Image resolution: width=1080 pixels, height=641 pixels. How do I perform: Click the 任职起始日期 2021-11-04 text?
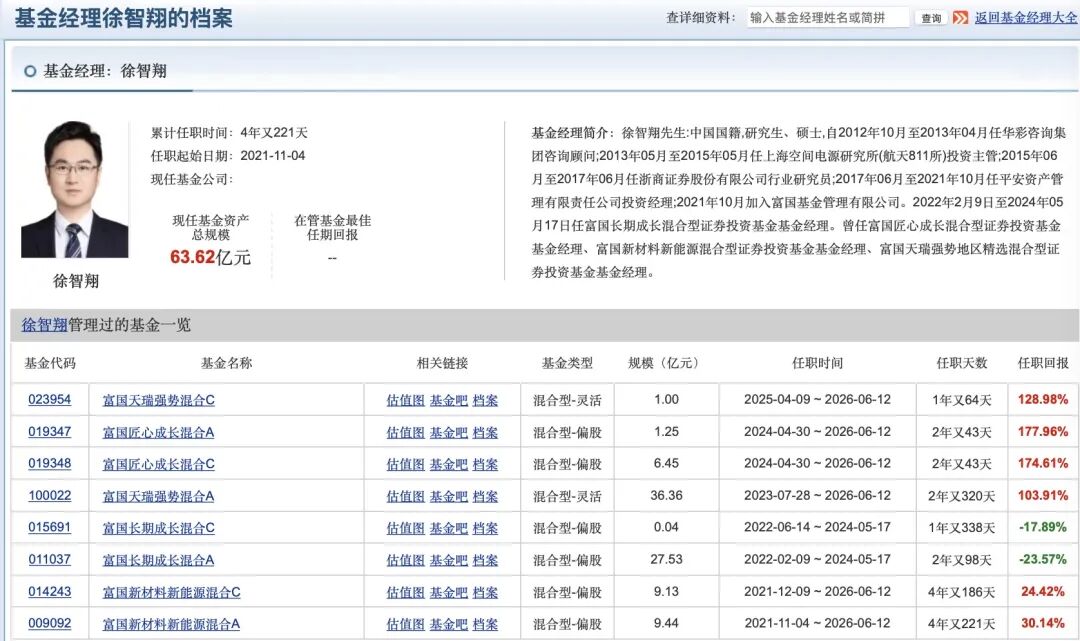click(x=228, y=156)
